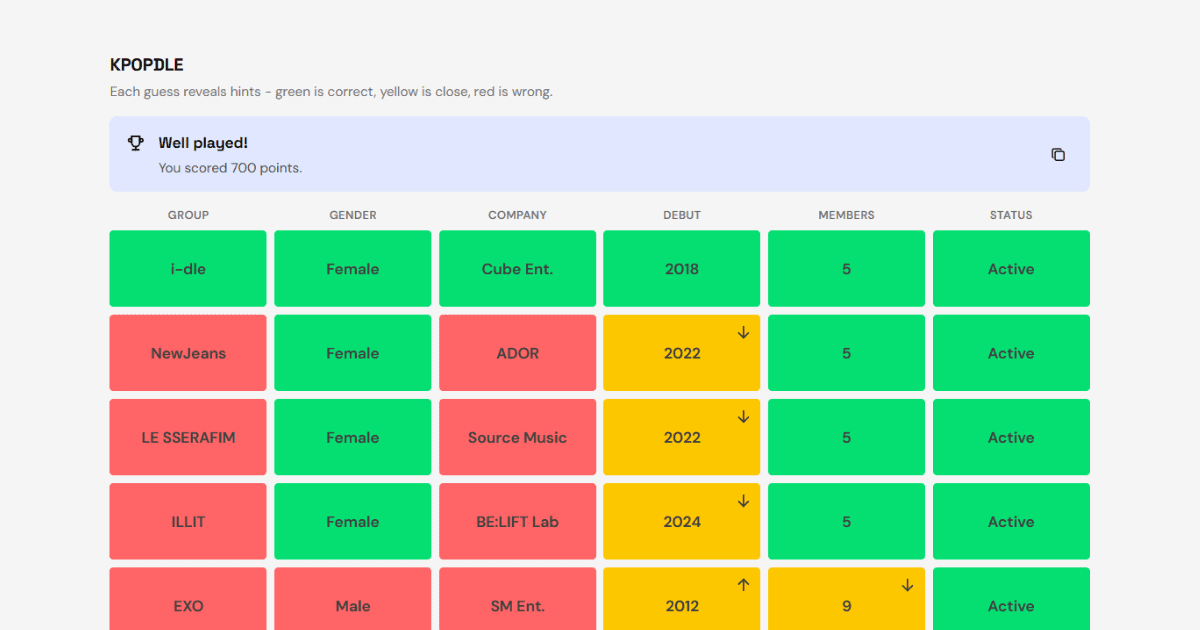The image size is (1200, 630).
Task: Select the STATUS column header
Action: click(x=1011, y=215)
